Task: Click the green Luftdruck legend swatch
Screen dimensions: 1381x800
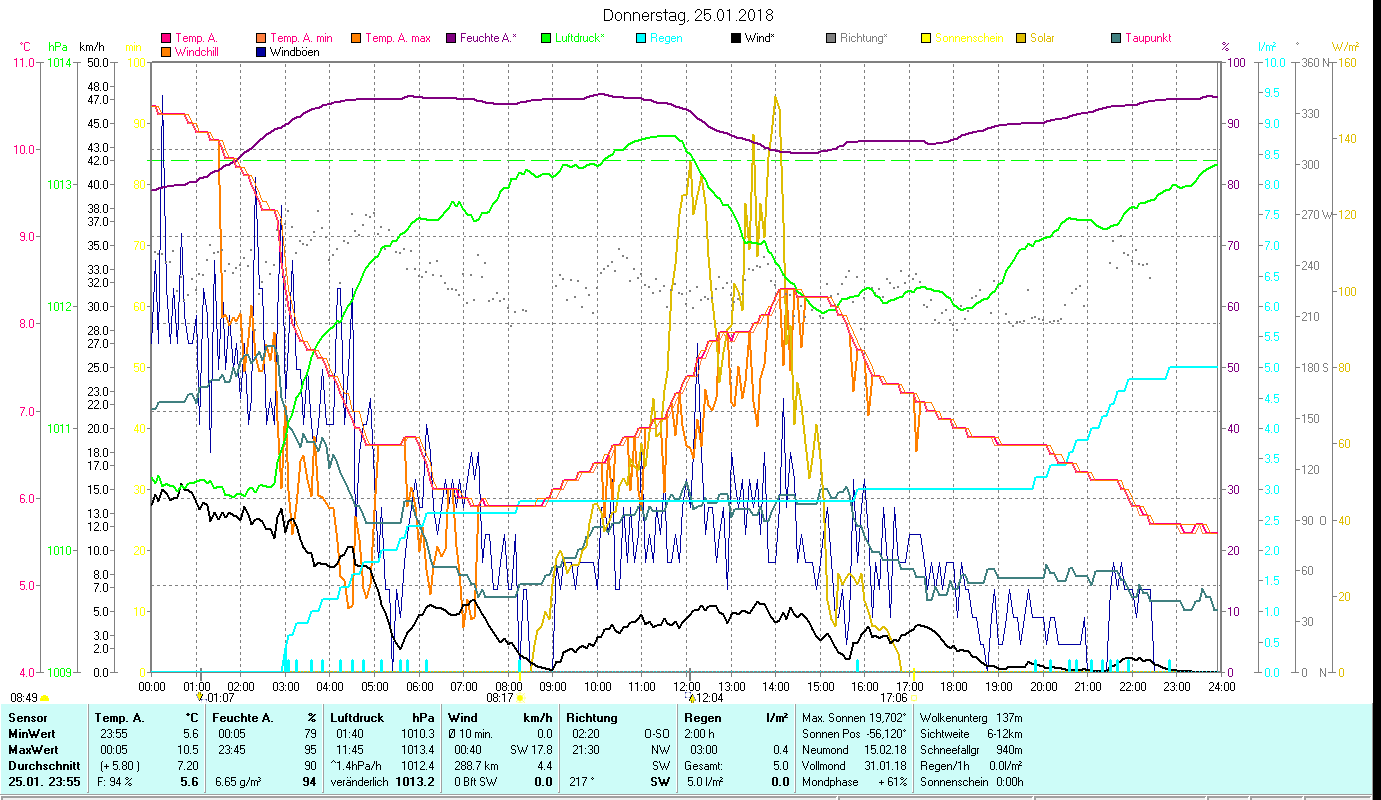Action: 545,39
